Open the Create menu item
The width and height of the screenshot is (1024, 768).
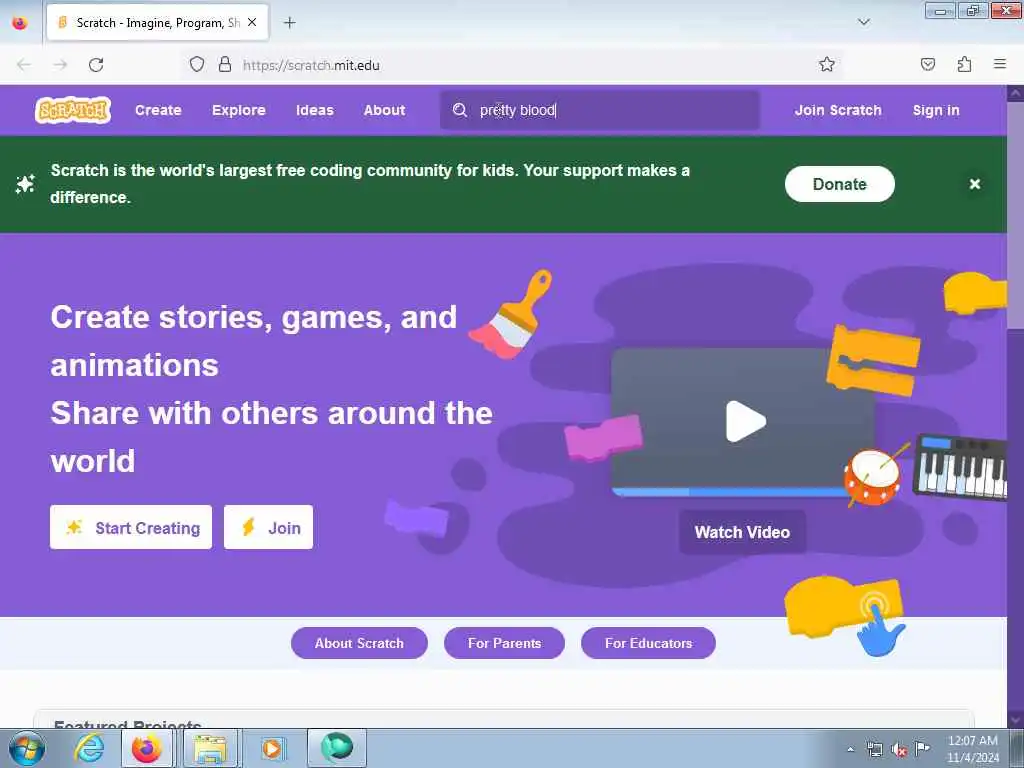pos(158,110)
